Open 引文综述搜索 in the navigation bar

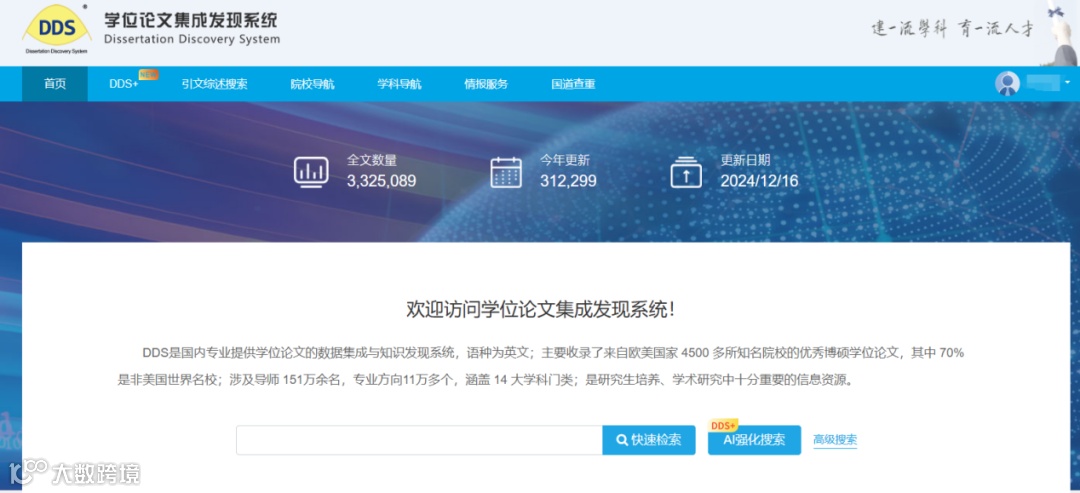pos(215,84)
